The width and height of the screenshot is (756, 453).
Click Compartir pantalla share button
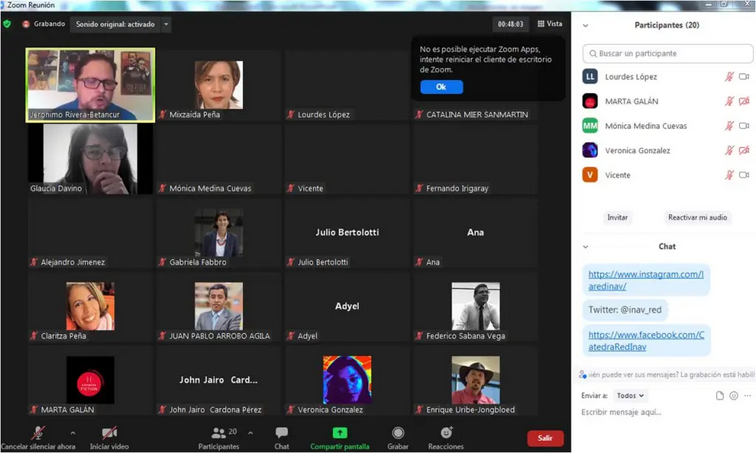(340, 438)
